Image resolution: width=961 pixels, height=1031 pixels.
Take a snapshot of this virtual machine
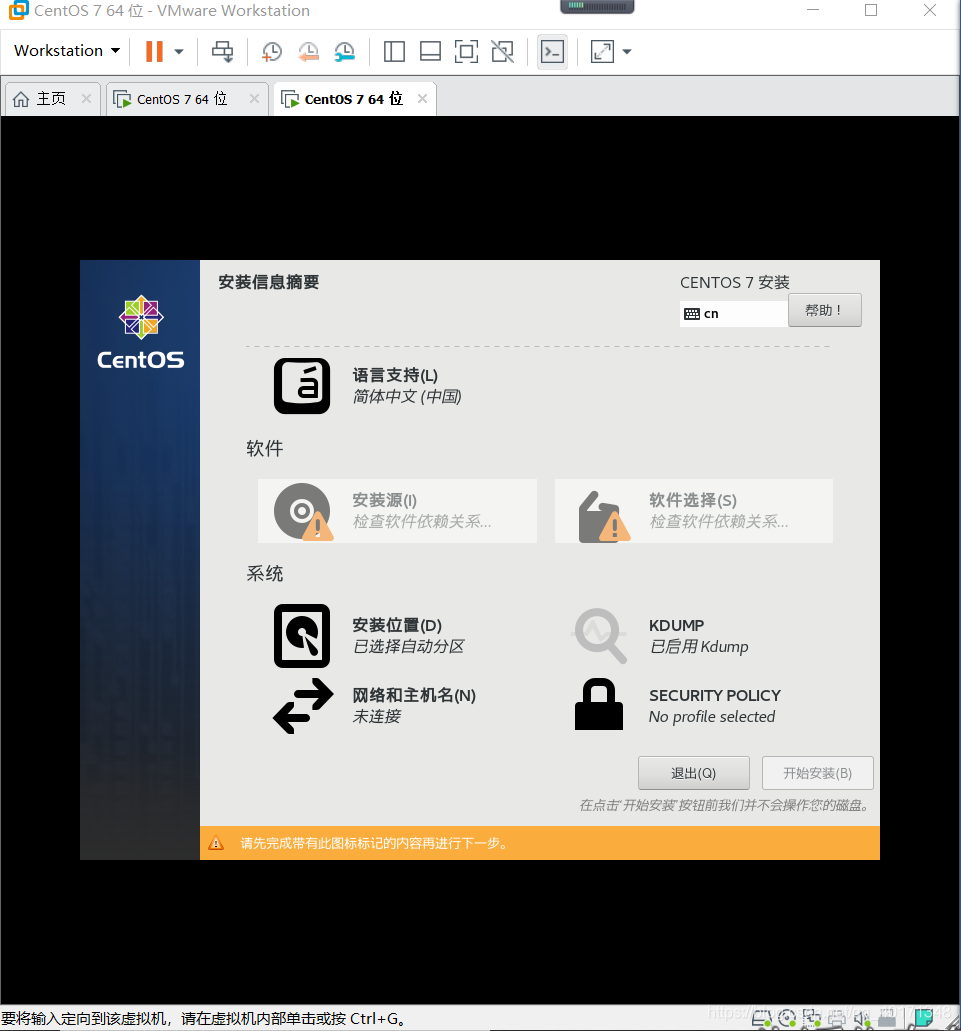[271, 51]
